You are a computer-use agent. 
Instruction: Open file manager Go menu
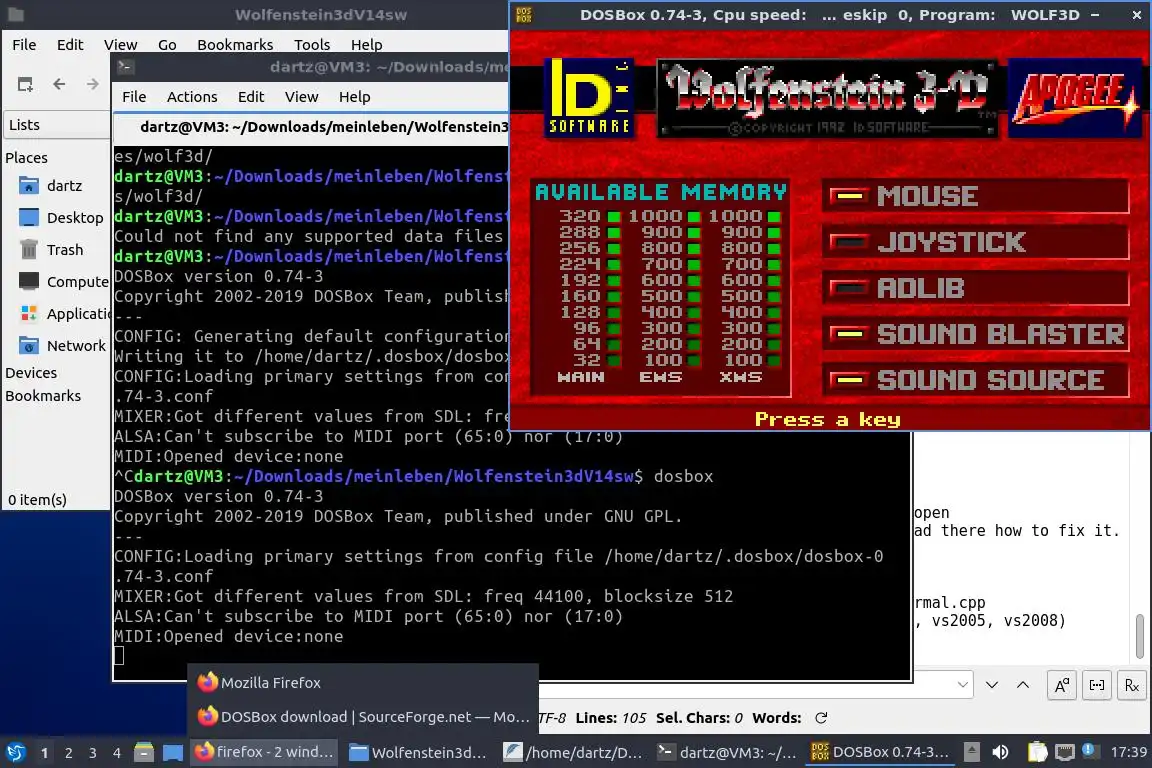[167, 45]
